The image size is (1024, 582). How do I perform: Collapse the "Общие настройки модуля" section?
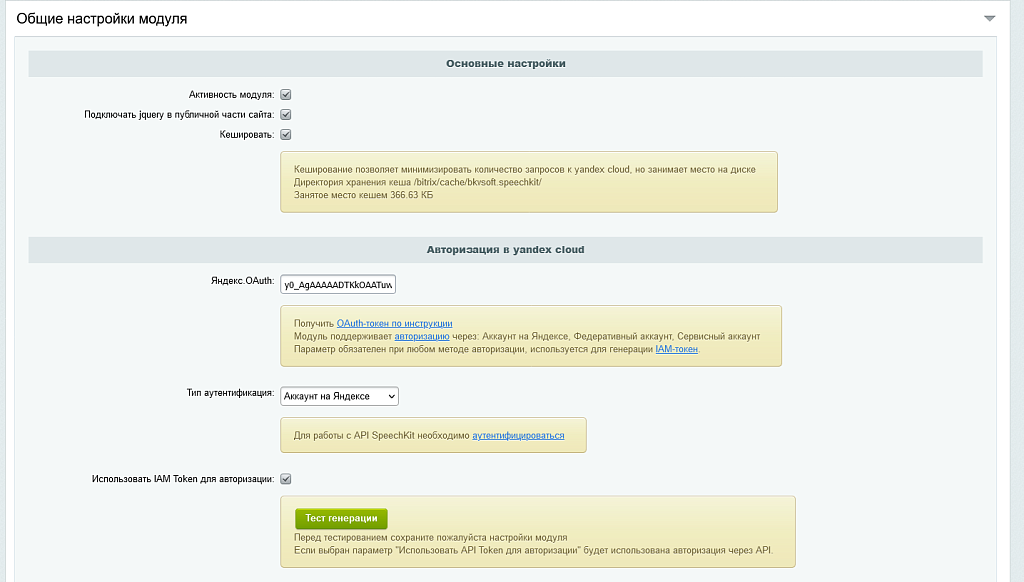click(x=990, y=17)
